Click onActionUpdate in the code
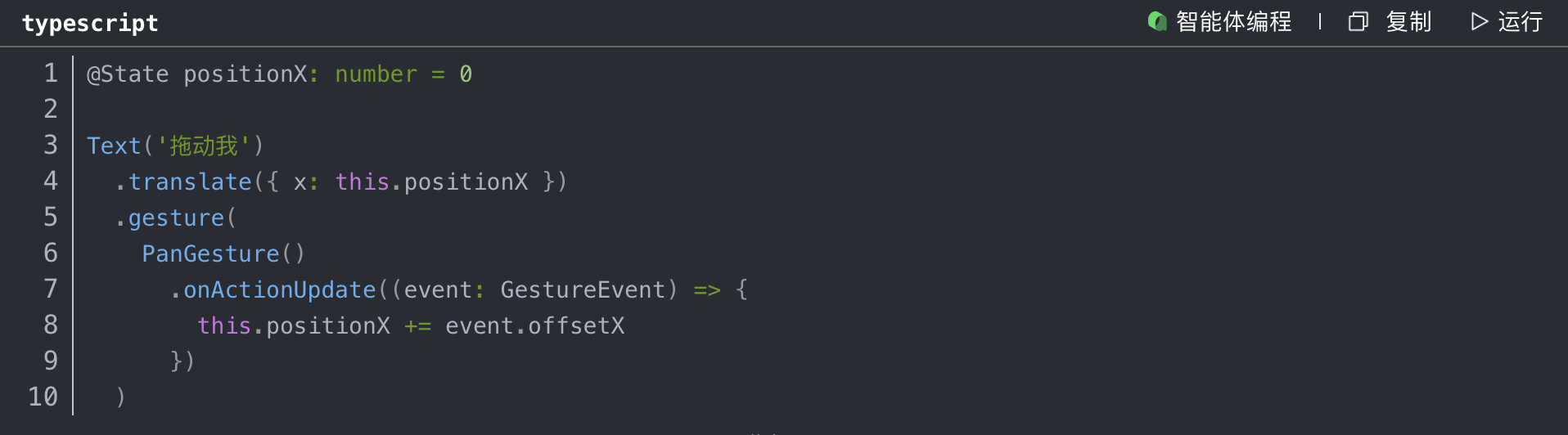1568x435 pixels. click(279, 290)
